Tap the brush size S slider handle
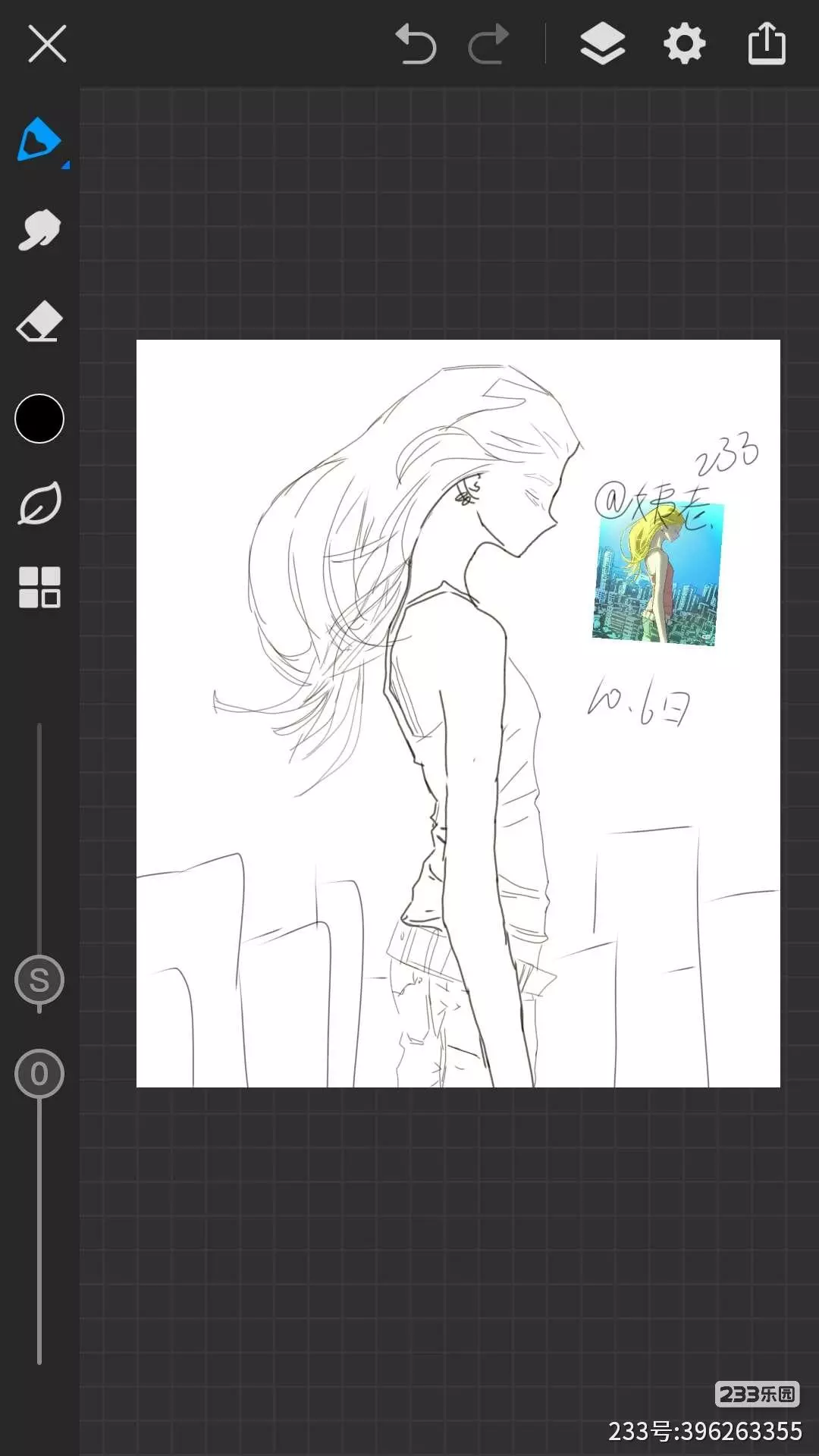 coord(39,980)
